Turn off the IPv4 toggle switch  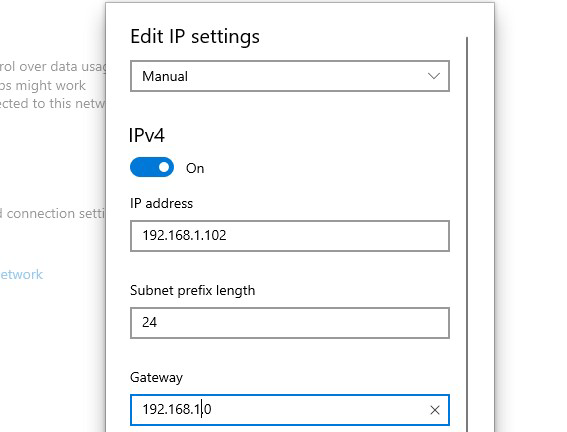[152, 167]
